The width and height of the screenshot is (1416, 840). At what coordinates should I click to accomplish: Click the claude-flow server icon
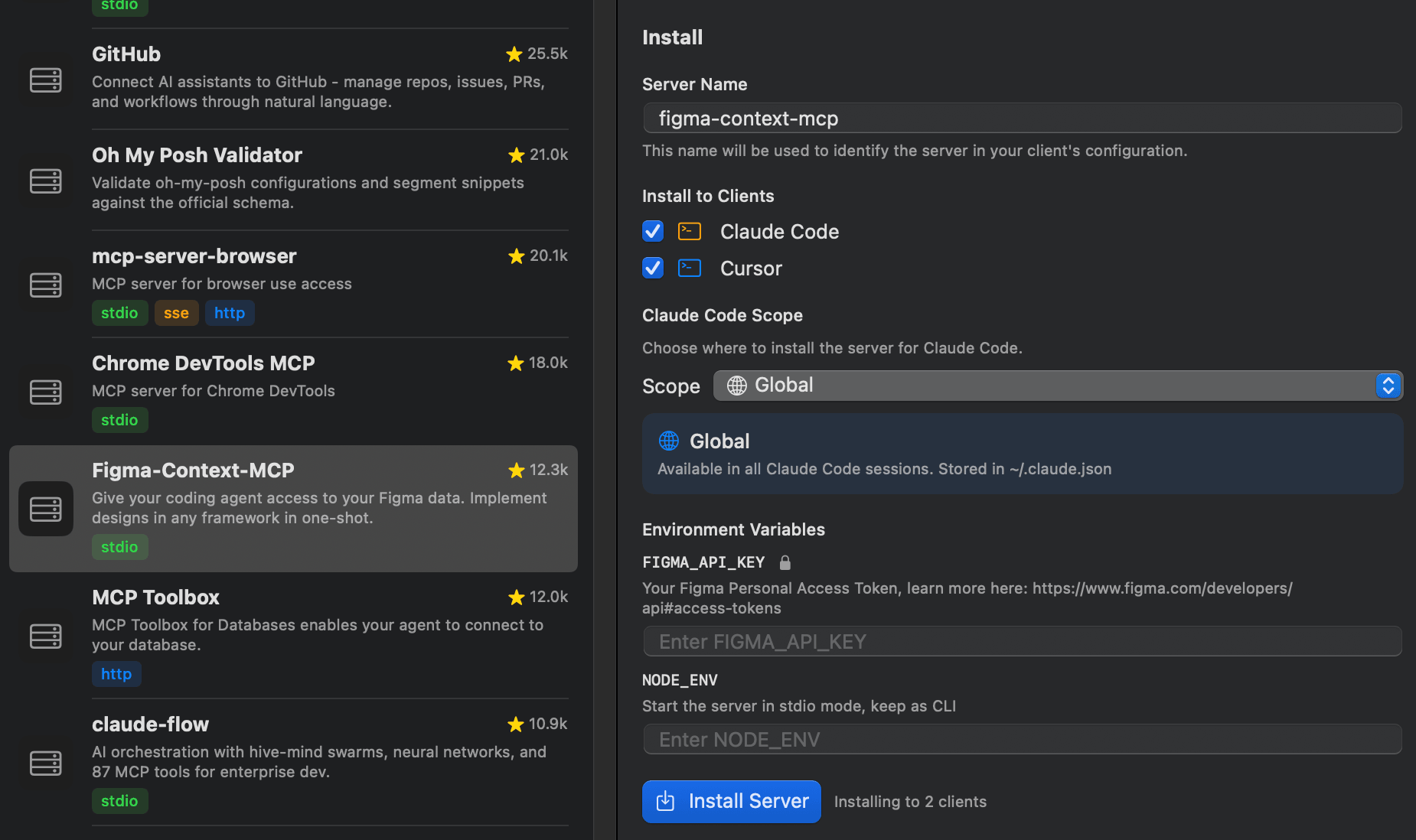coord(46,763)
